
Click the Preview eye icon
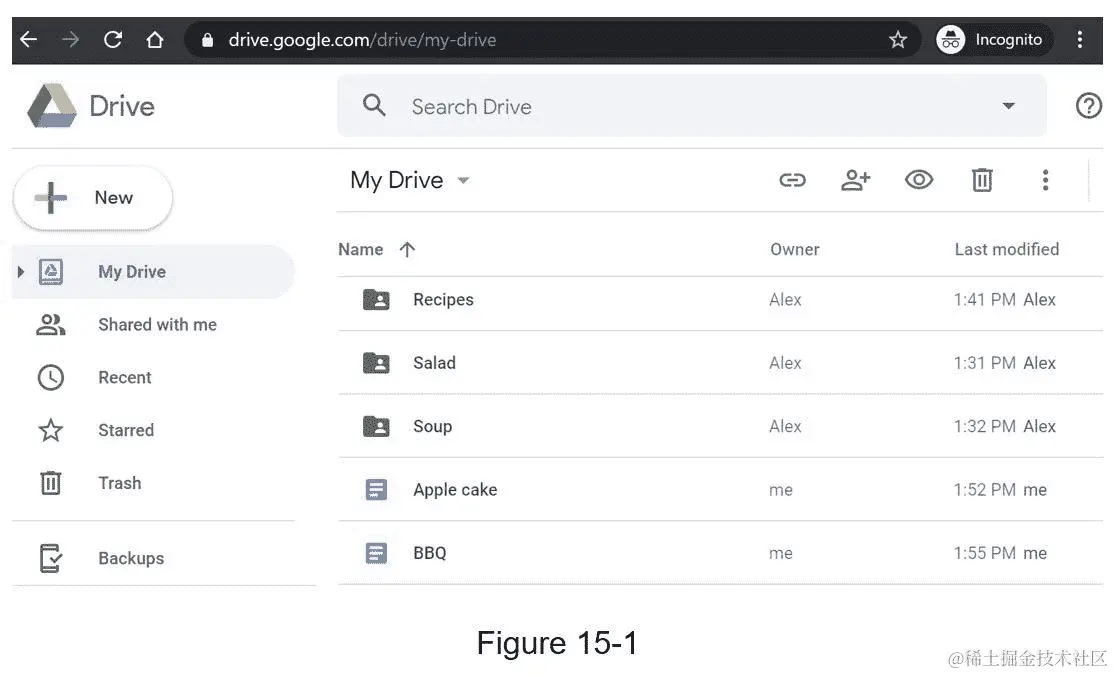919,180
